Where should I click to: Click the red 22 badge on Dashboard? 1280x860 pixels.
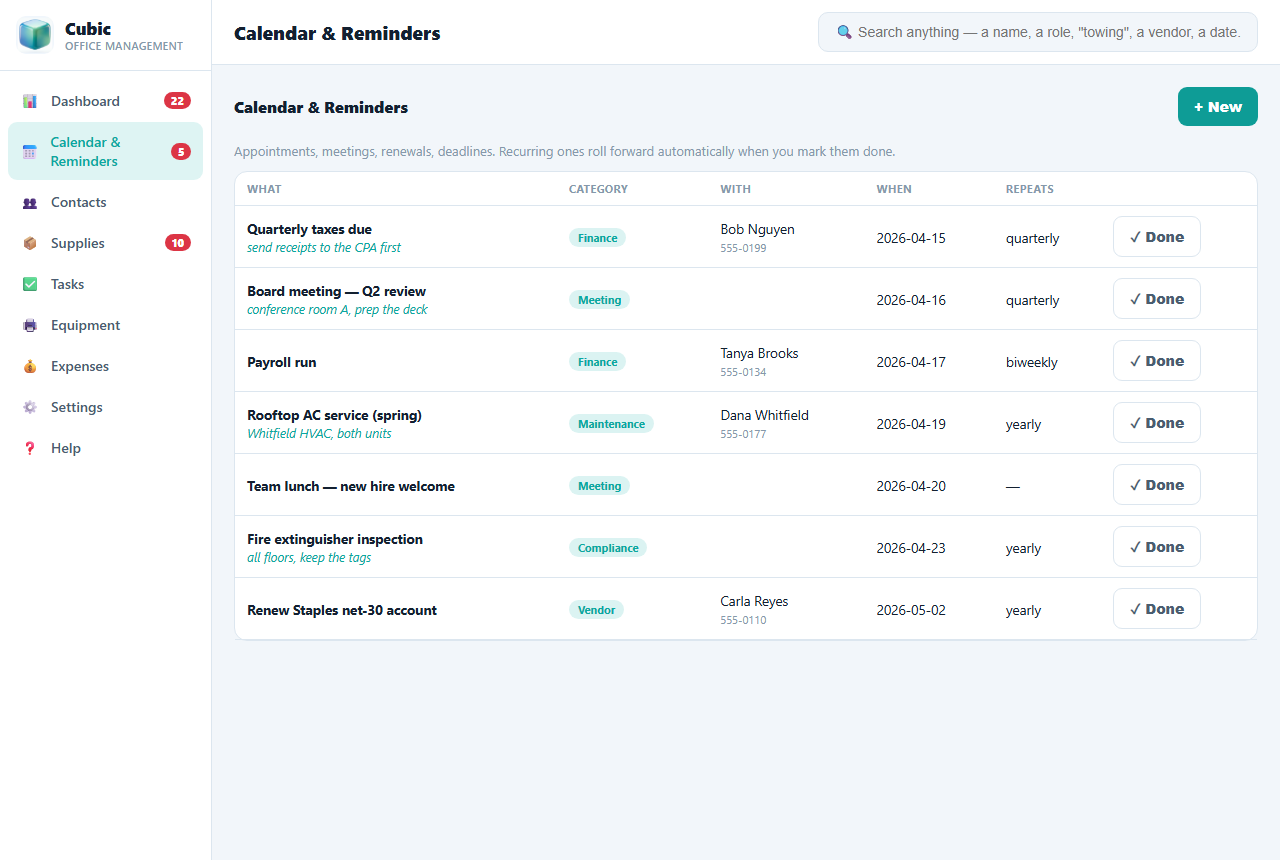click(177, 101)
